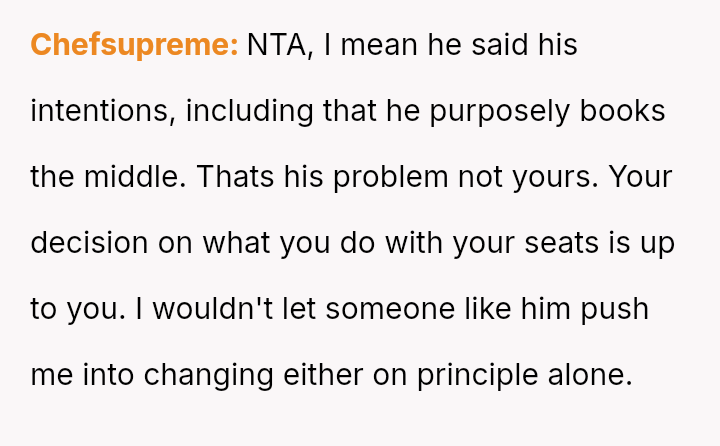Click the word 'problem' in the comment
Image resolution: width=720 pixels, height=446 pixels.
390,177
